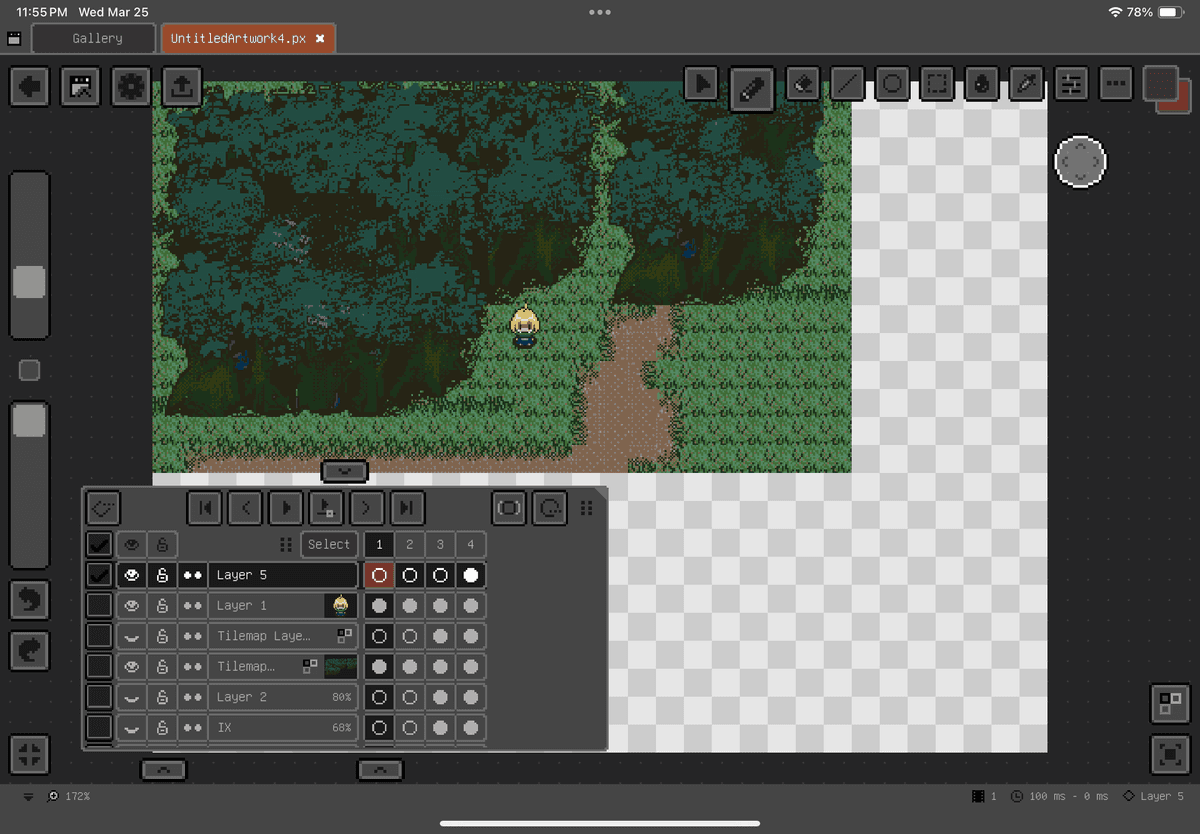The image size is (1200, 834).
Task: Expand the status bar dropdown arrow
Action: click(28, 797)
